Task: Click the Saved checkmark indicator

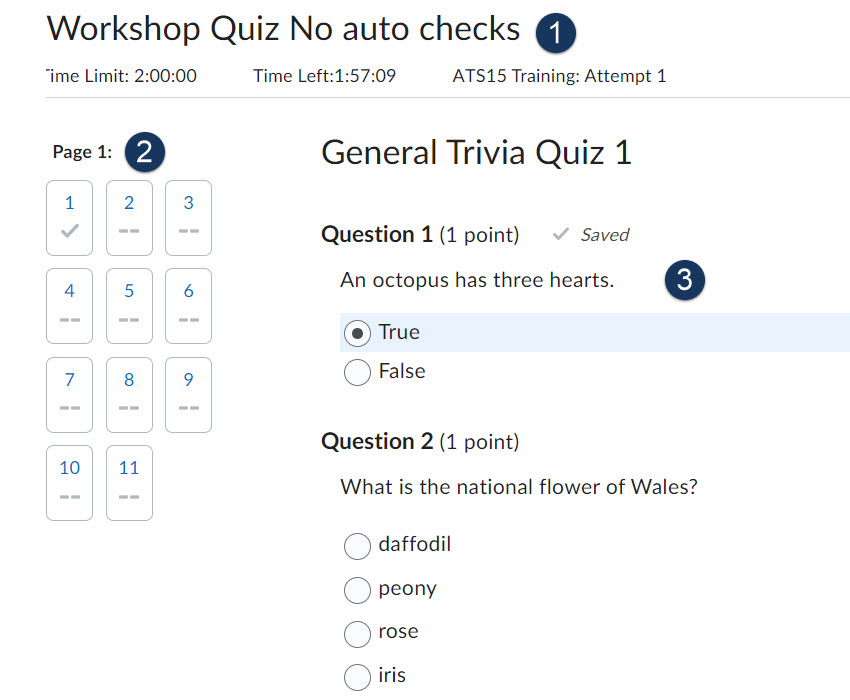Action: point(561,234)
